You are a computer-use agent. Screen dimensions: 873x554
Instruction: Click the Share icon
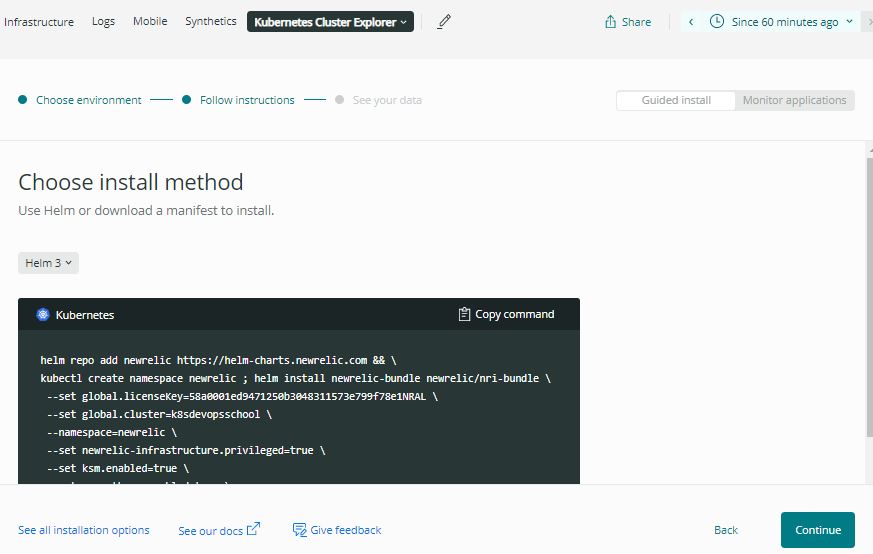pos(610,22)
